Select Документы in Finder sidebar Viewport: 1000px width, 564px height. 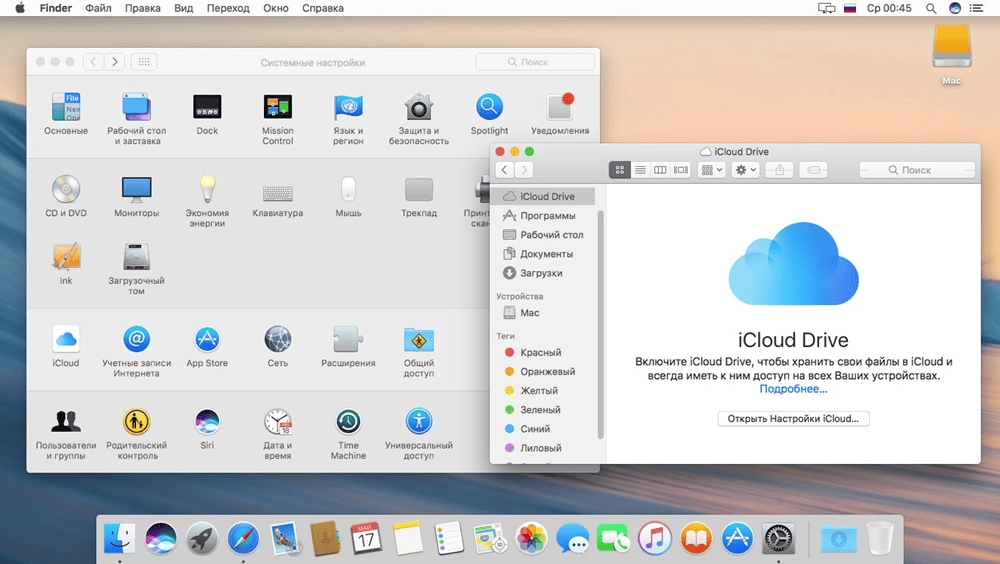pyautogui.click(x=545, y=254)
